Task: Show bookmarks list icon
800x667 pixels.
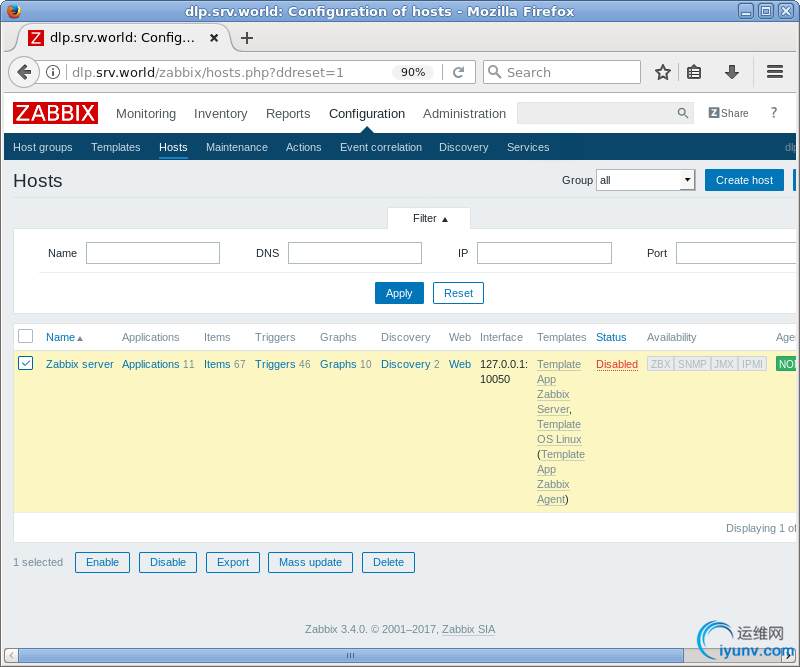Action: [x=694, y=72]
